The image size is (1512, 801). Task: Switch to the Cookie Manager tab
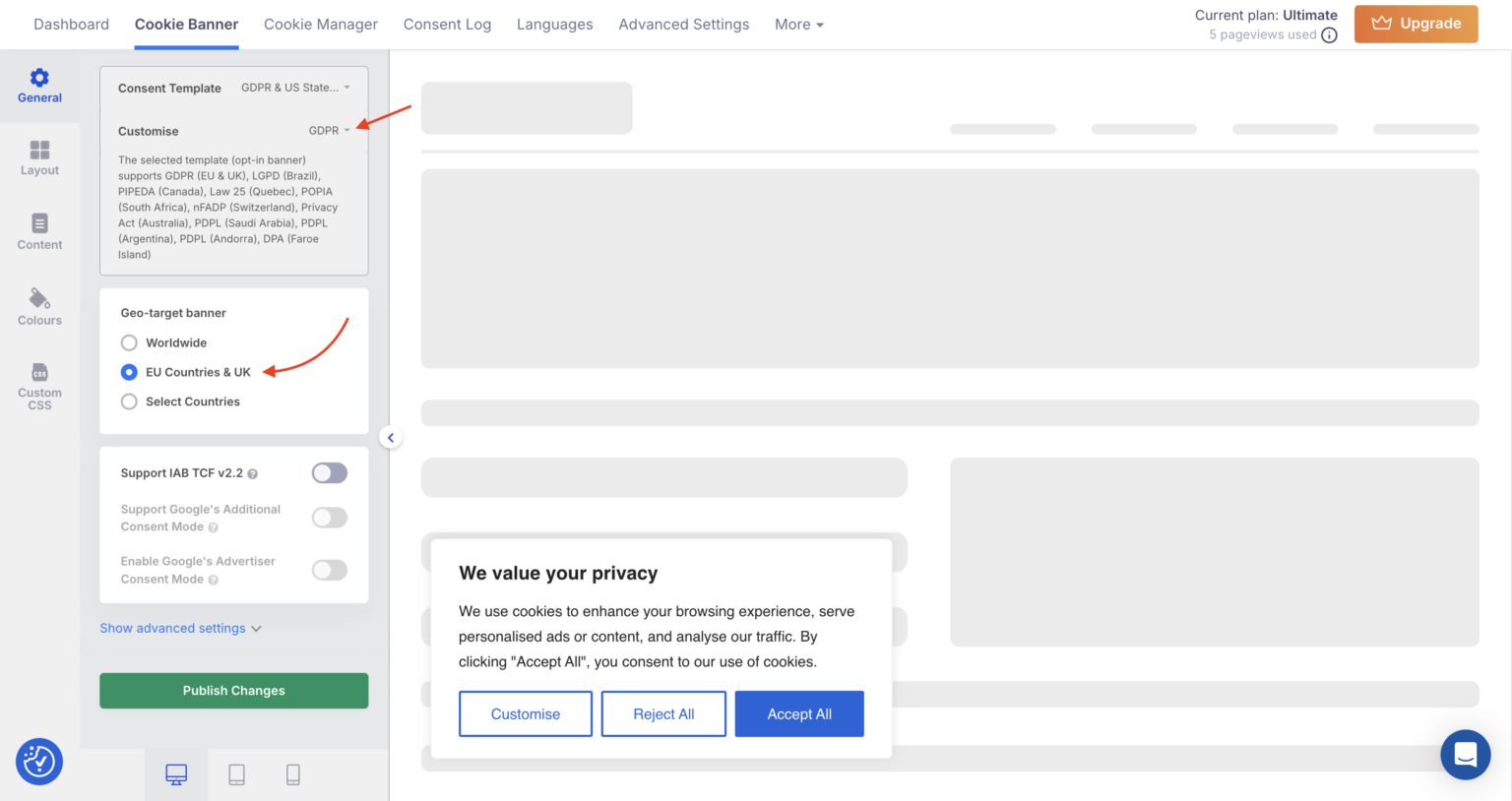[320, 24]
